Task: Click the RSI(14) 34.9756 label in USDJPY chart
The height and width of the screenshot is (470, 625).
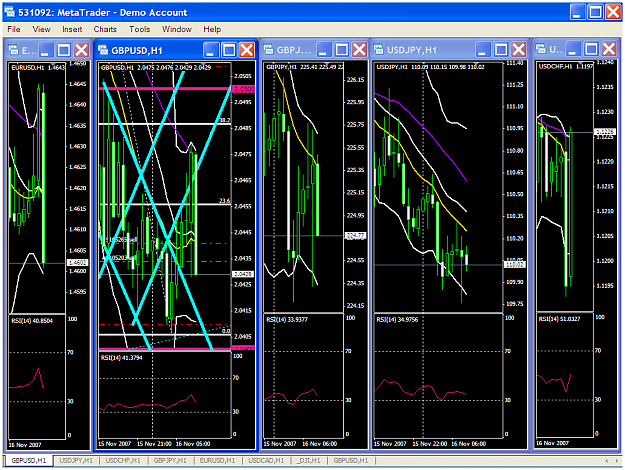Action: (397, 319)
